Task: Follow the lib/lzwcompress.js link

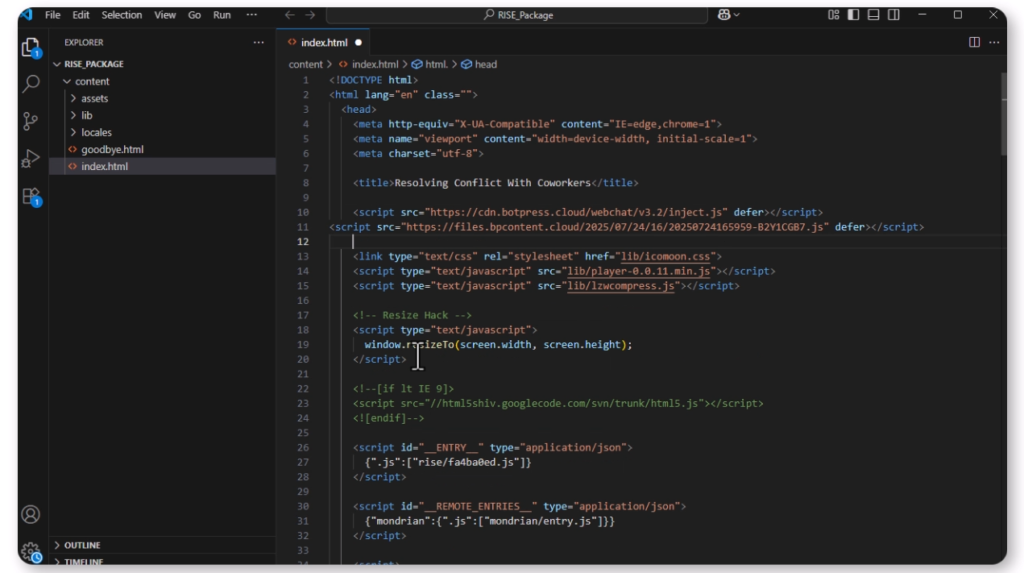Action: [620, 286]
